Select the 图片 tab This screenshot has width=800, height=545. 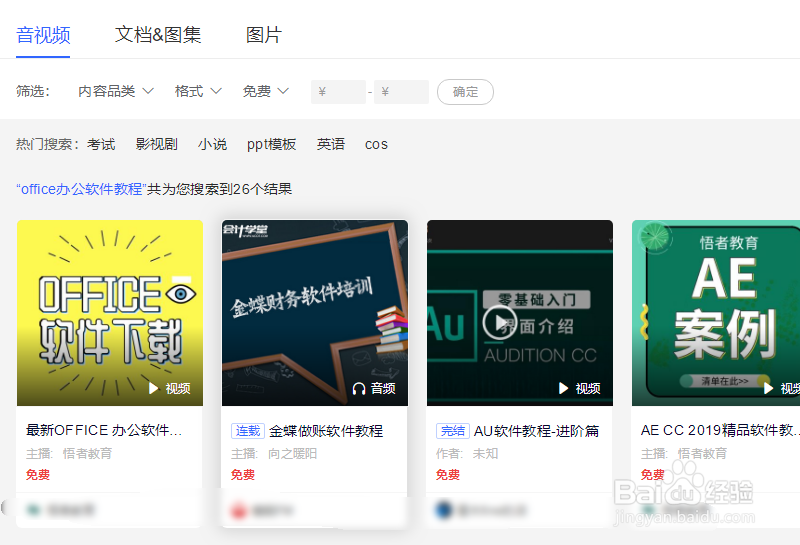(264, 35)
